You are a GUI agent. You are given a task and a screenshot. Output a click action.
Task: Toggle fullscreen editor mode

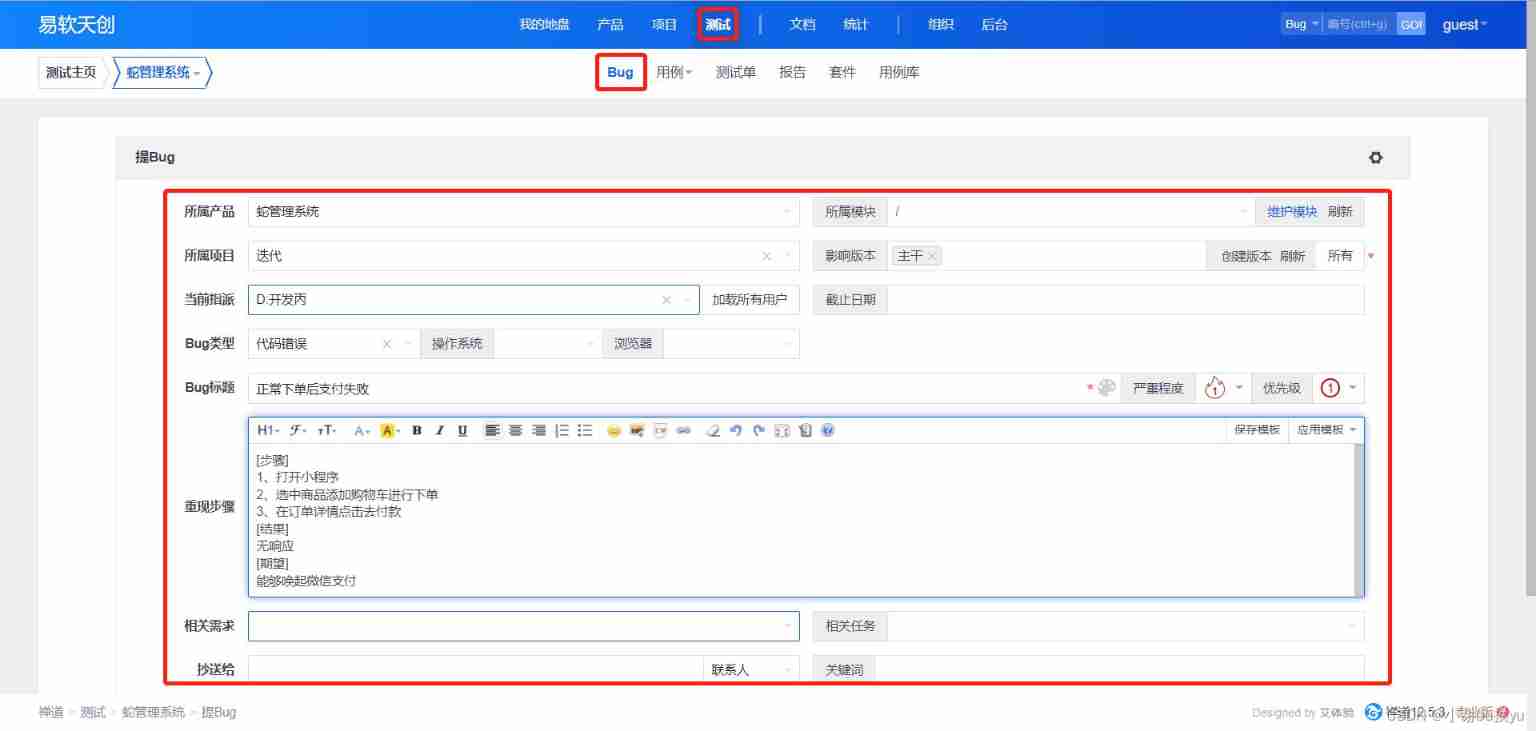pyautogui.click(x=782, y=430)
